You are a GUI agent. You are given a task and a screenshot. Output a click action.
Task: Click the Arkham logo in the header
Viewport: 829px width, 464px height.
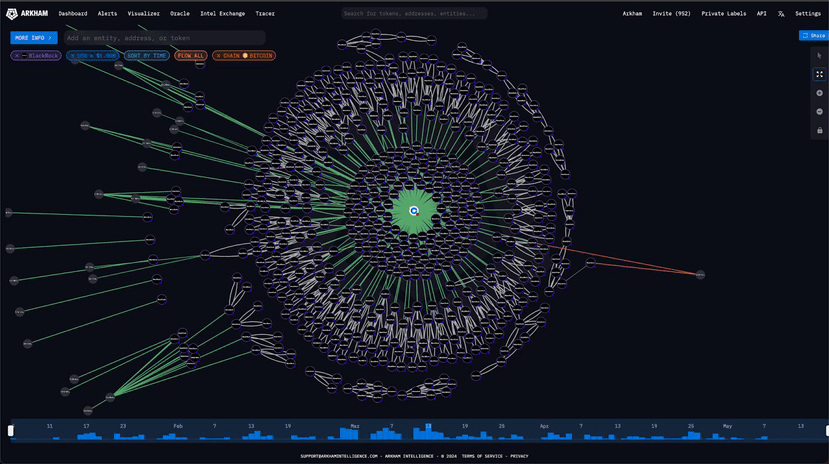(x=26, y=14)
